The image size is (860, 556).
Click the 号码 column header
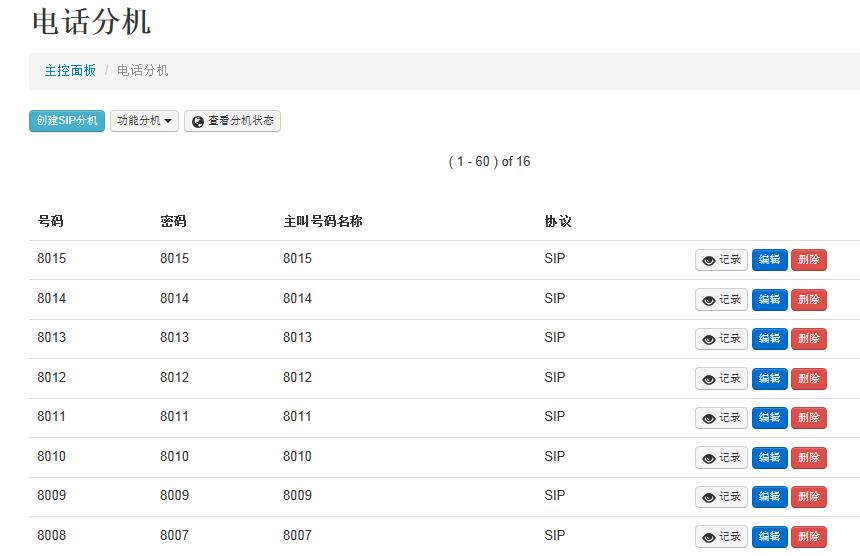click(x=50, y=221)
